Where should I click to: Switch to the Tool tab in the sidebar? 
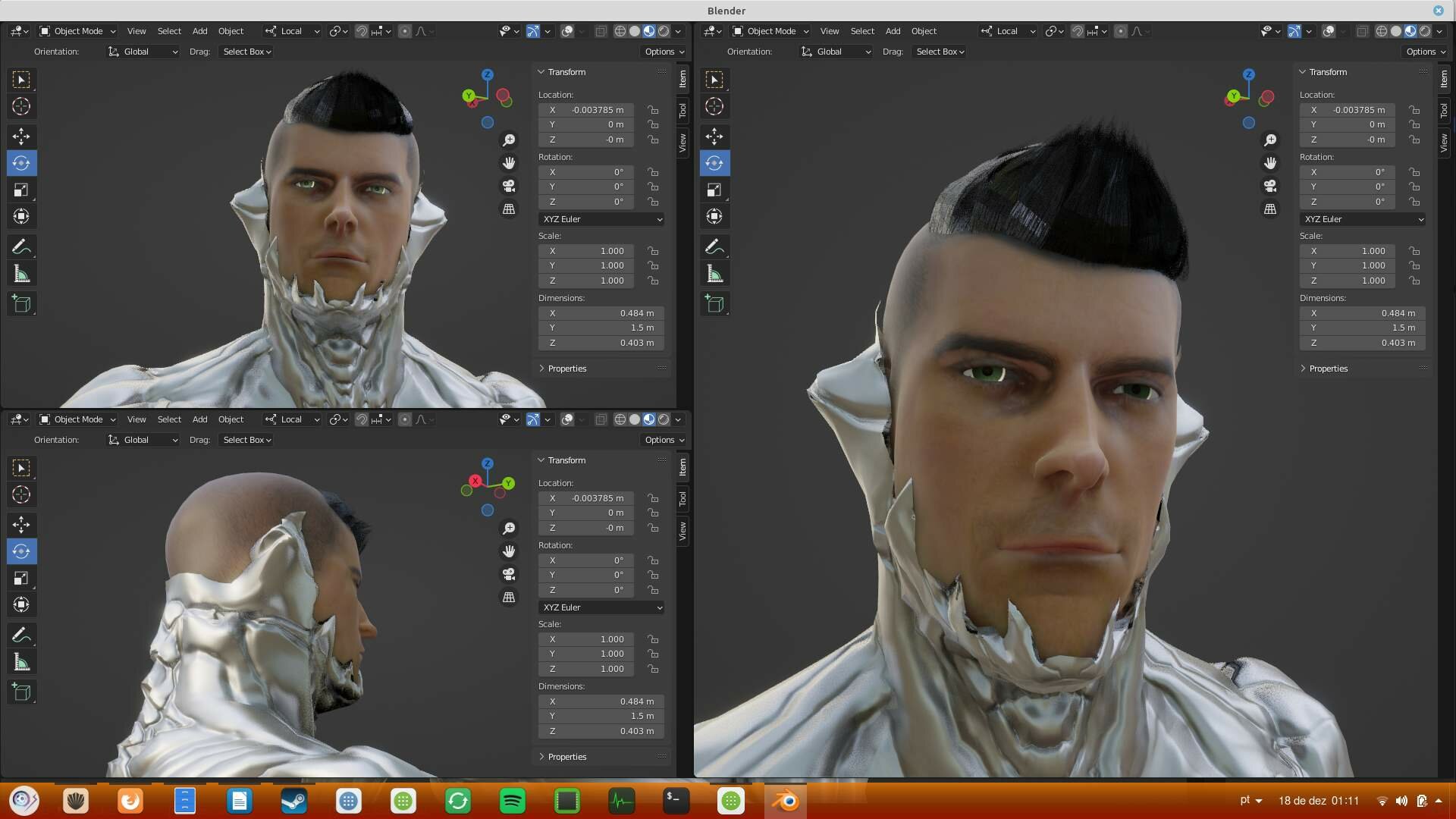click(x=682, y=111)
